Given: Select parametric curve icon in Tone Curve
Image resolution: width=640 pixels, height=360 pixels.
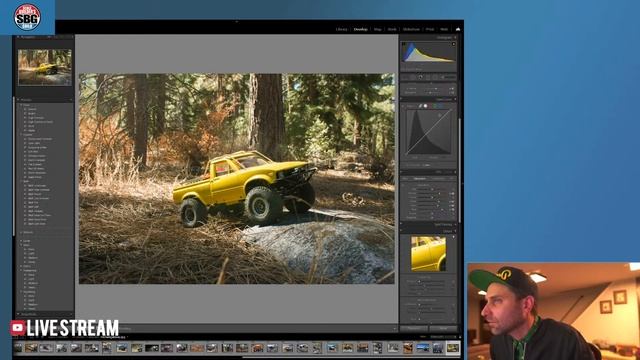Looking at the screenshot, I should [x=420, y=106].
